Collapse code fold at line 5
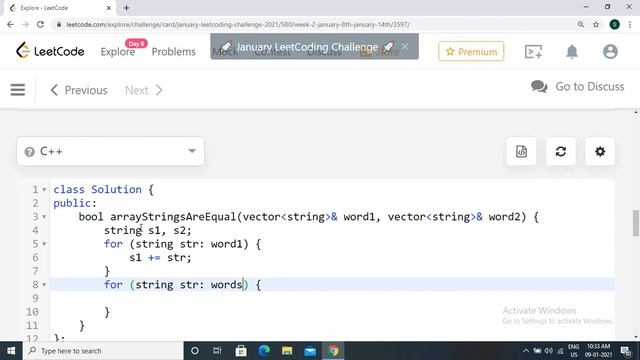 (44, 244)
